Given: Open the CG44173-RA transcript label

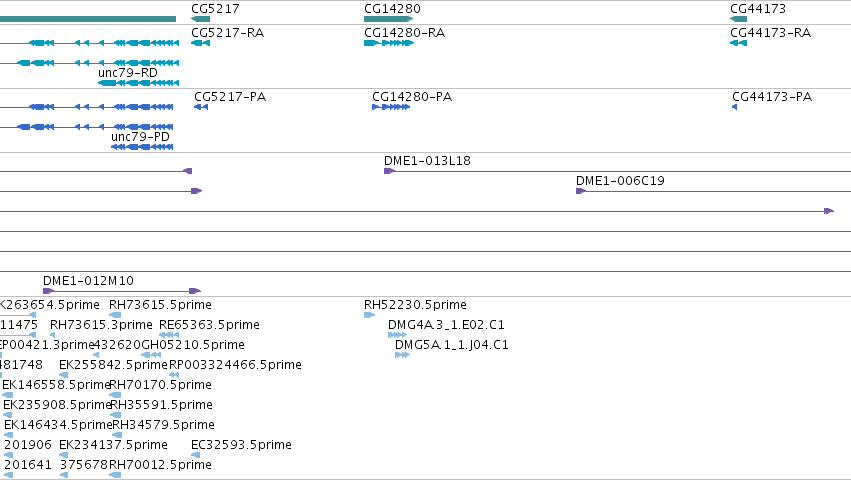Looking at the screenshot, I should [771, 33].
